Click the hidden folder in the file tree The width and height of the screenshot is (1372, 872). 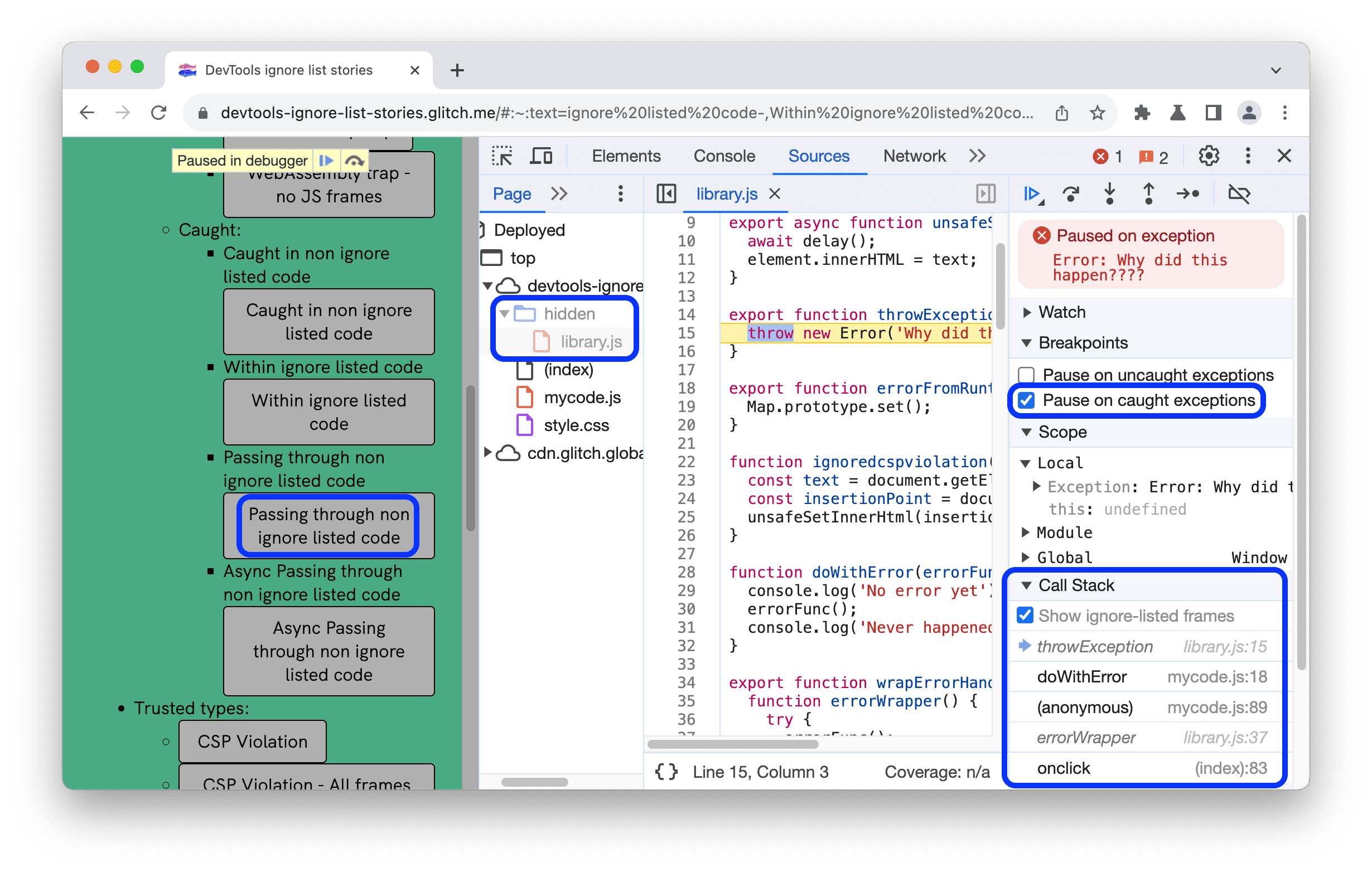click(565, 312)
